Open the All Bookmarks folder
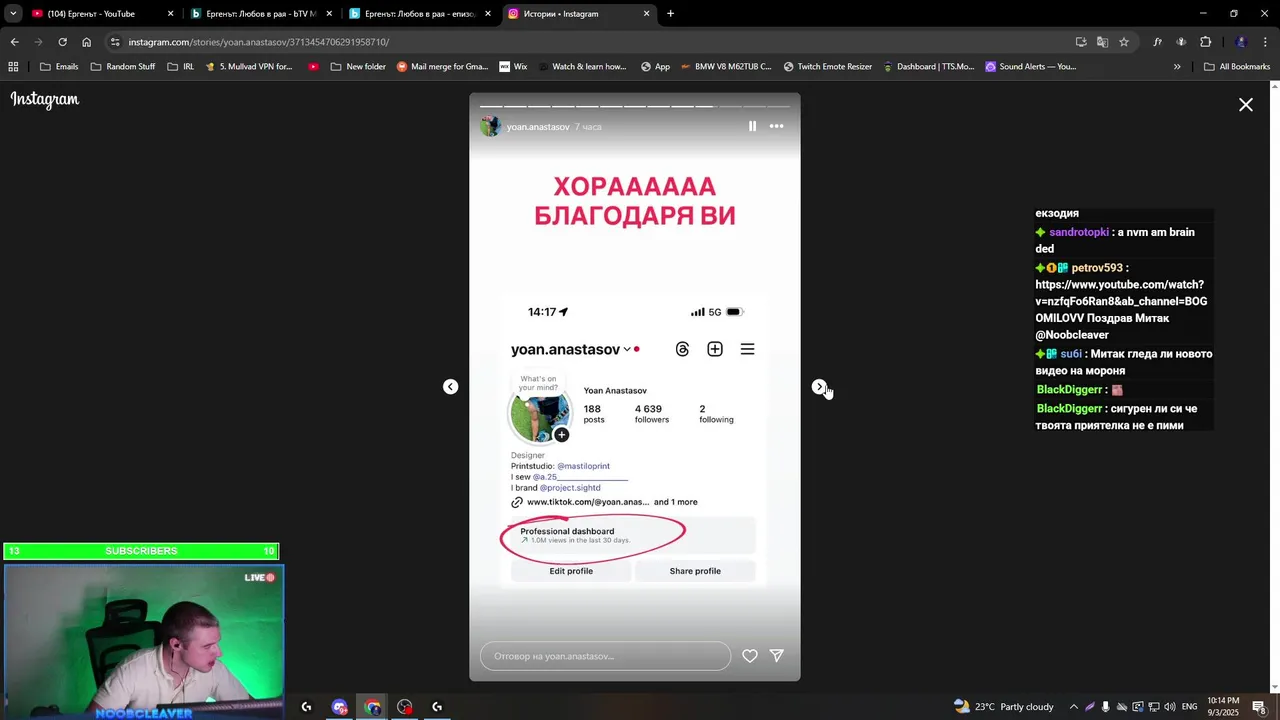1280x720 pixels. 1237,67
